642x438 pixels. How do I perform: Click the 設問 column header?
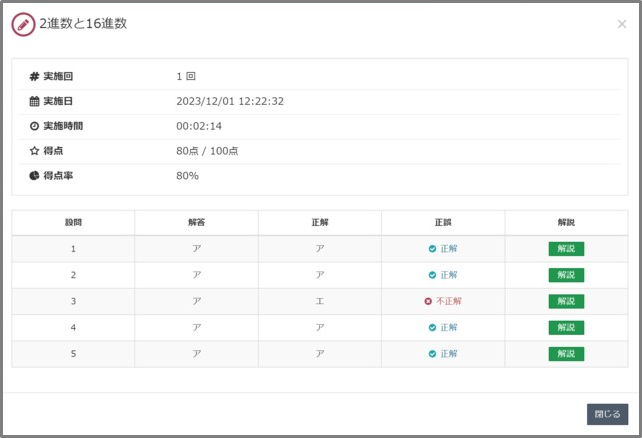[73, 223]
